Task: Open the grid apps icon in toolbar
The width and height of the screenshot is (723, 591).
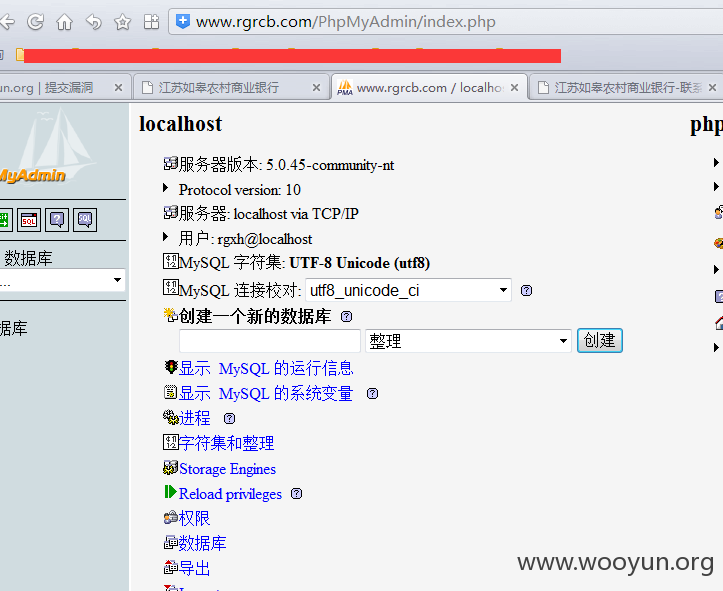Action: pos(151,22)
